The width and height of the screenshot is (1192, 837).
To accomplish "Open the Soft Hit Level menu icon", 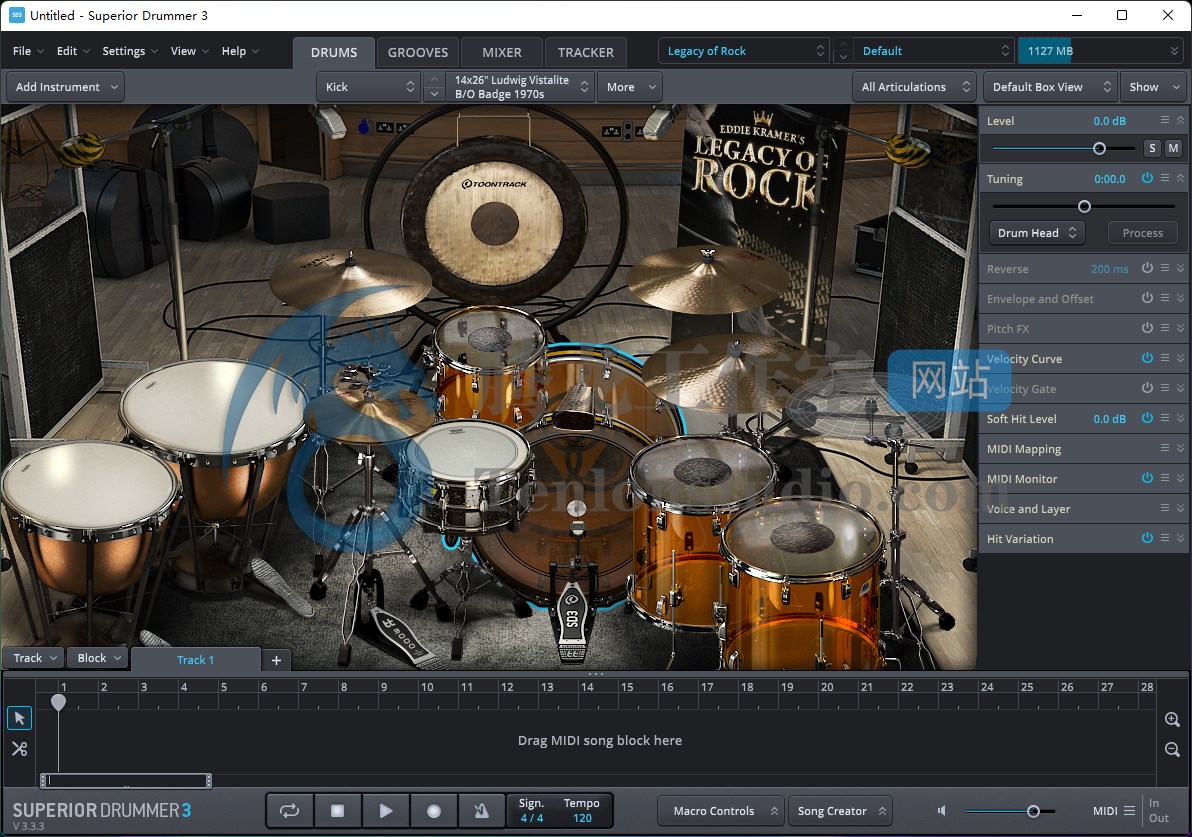I will tap(1165, 418).
